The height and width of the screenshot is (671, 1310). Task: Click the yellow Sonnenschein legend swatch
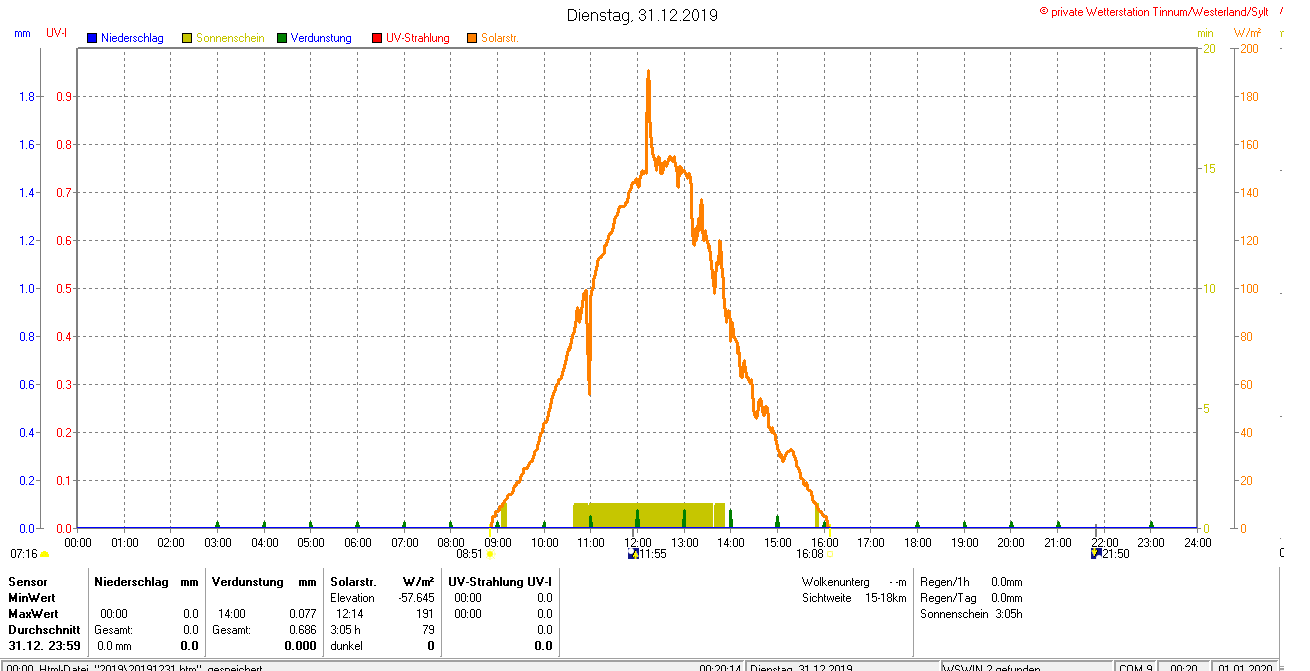tap(187, 38)
